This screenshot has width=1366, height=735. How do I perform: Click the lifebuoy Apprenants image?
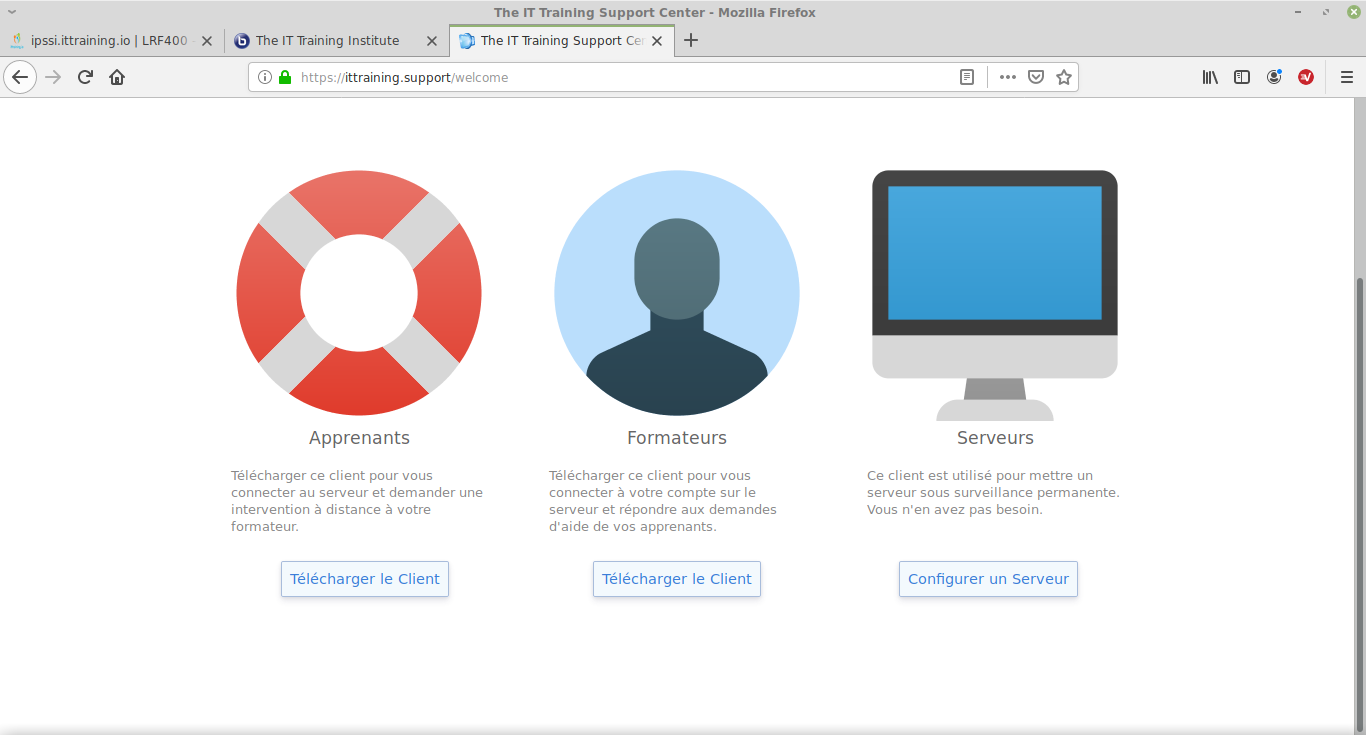[359, 293]
